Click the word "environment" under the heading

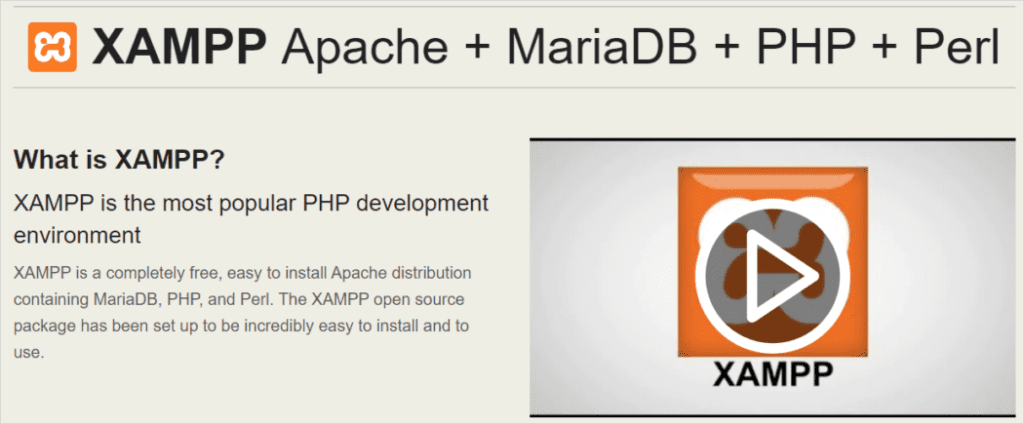(x=77, y=235)
